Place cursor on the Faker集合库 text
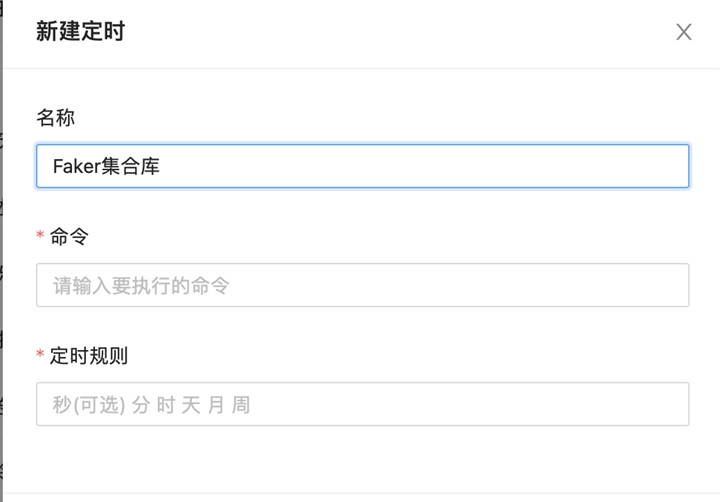The width and height of the screenshot is (720, 502). click(107, 166)
